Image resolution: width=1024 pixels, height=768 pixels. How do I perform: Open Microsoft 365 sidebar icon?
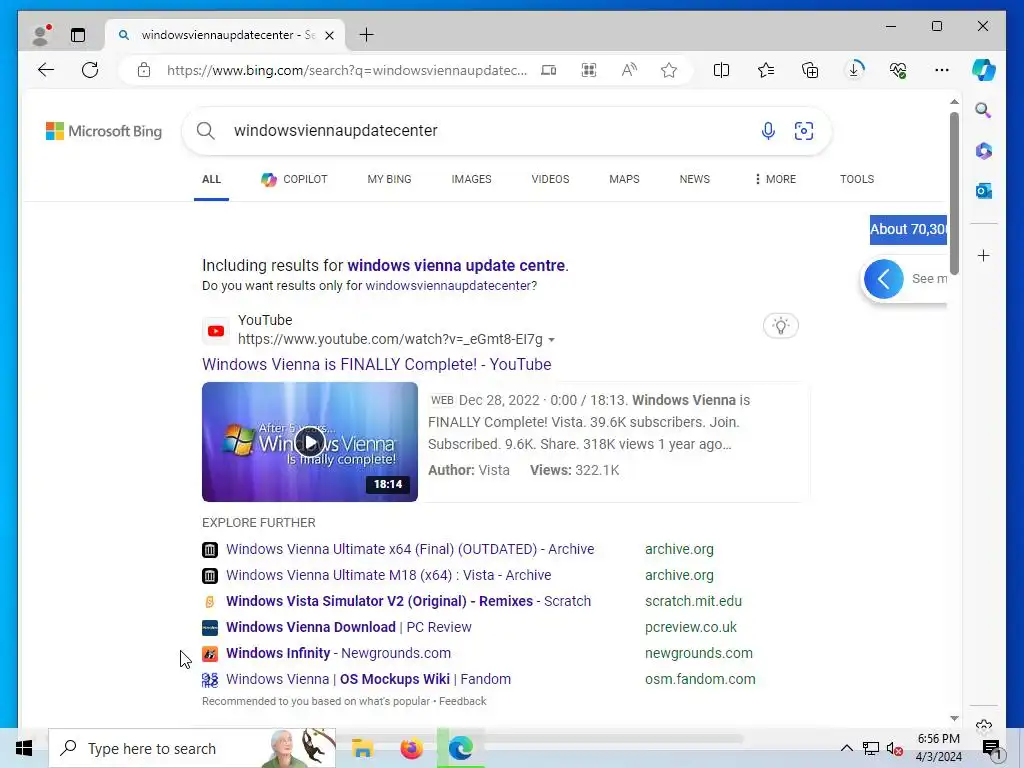[x=984, y=151]
